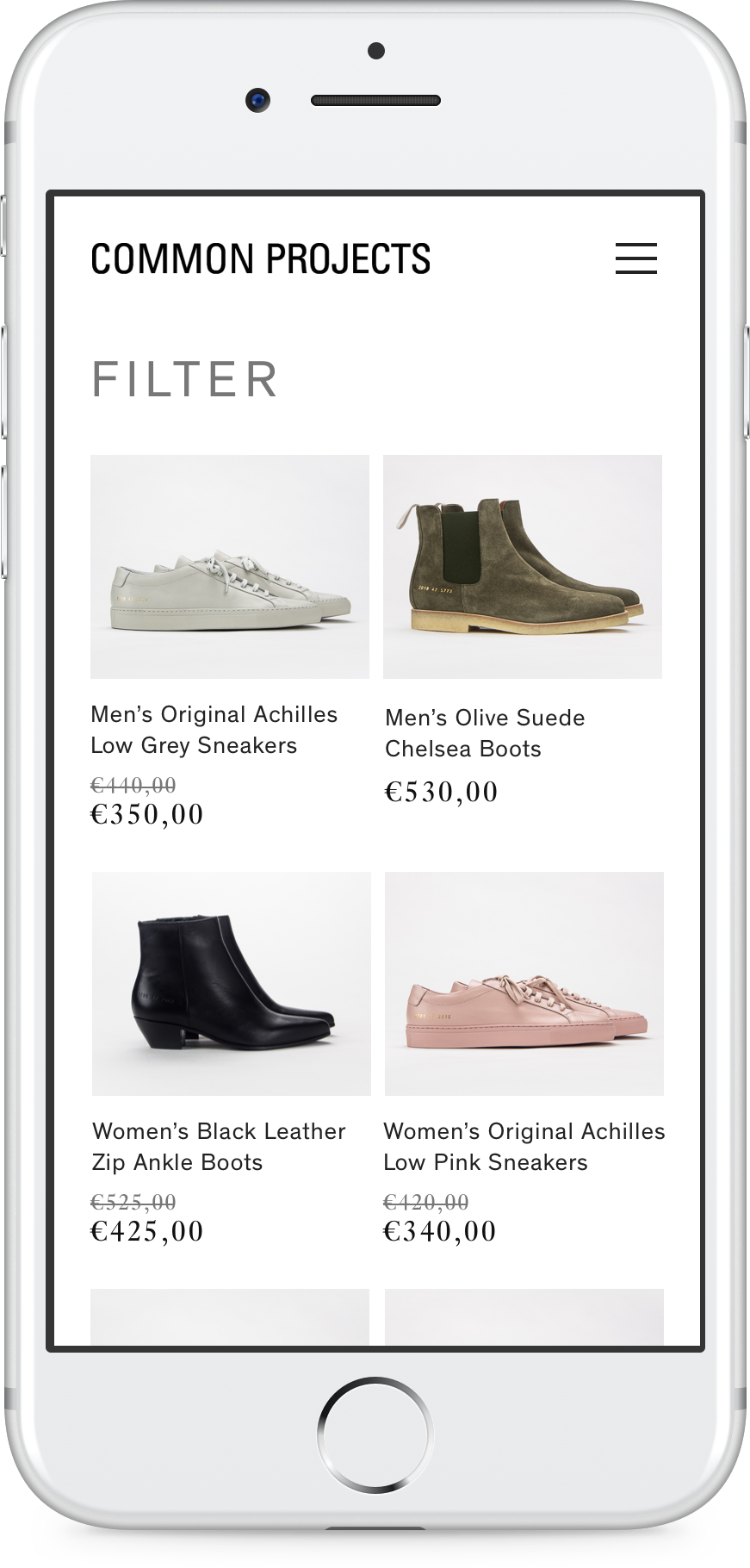This screenshot has width=750, height=1568.
Task: Select Men's Original Achilles Low Grey Sneakers title
Action: [214, 730]
